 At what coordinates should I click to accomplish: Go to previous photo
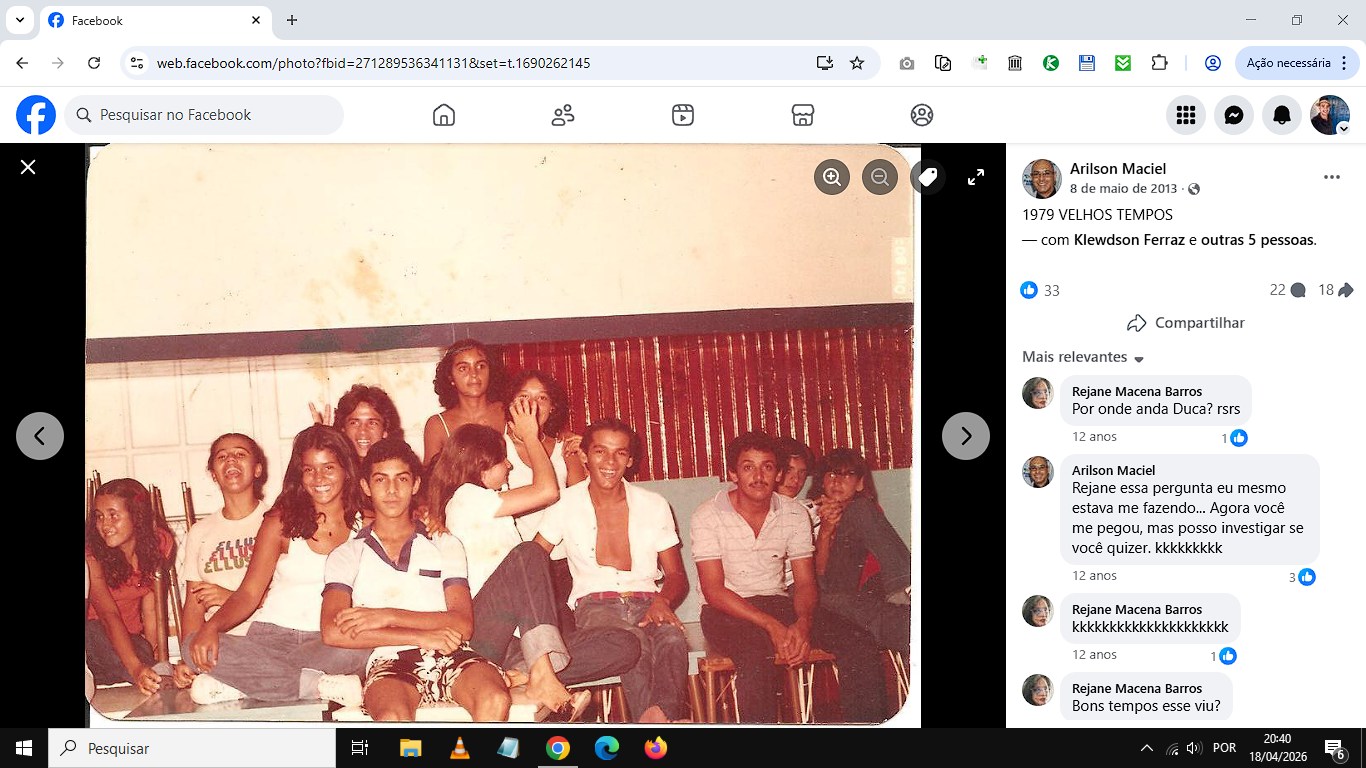[x=40, y=436]
